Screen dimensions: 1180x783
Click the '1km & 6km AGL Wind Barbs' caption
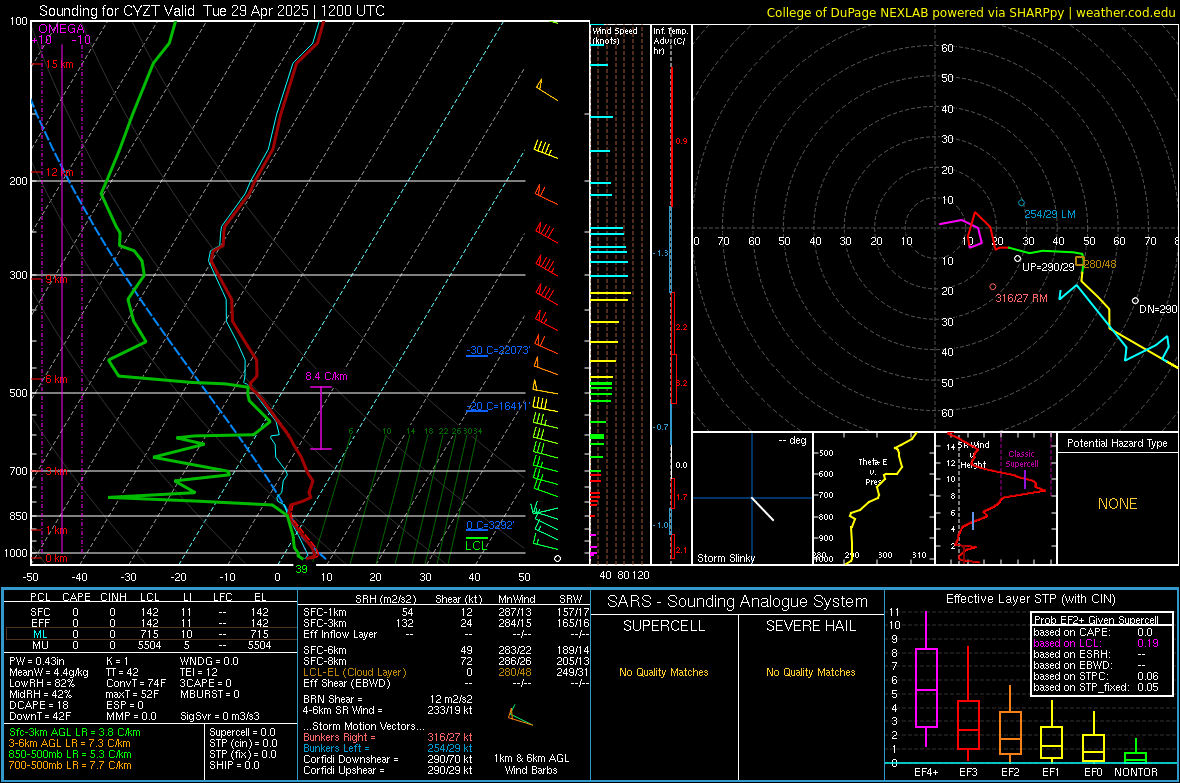[x=531, y=764]
